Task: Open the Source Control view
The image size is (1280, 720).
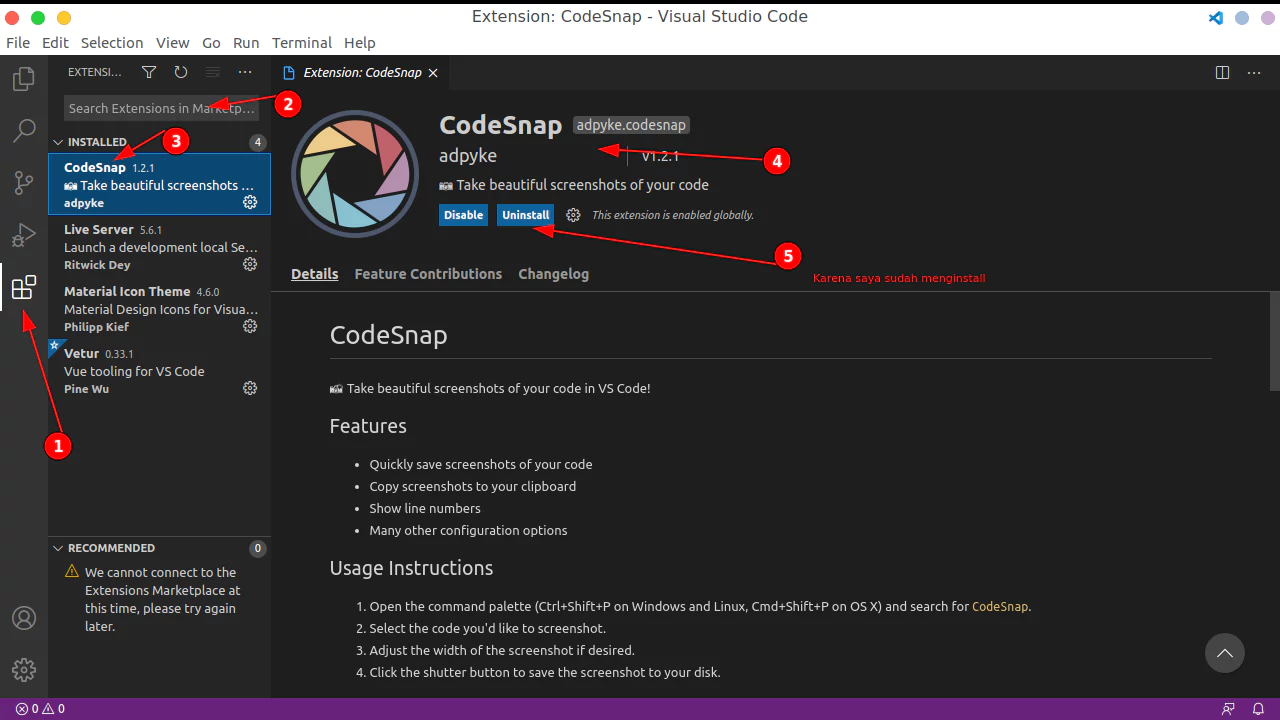Action: [x=24, y=183]
